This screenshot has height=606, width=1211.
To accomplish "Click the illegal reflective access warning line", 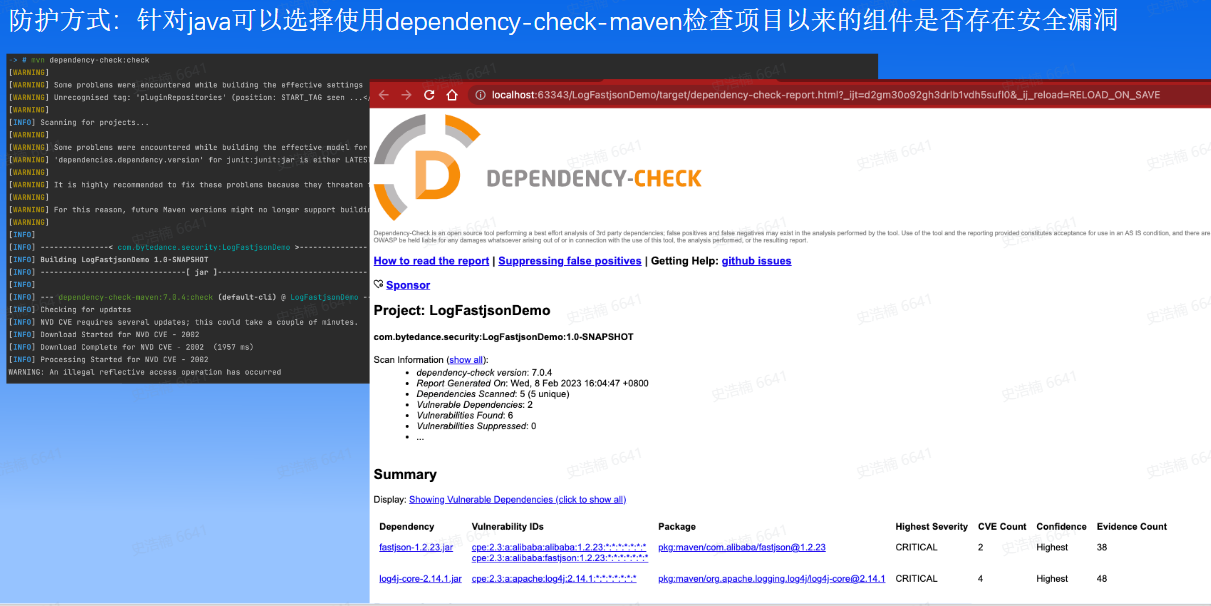I will point(145,372).
